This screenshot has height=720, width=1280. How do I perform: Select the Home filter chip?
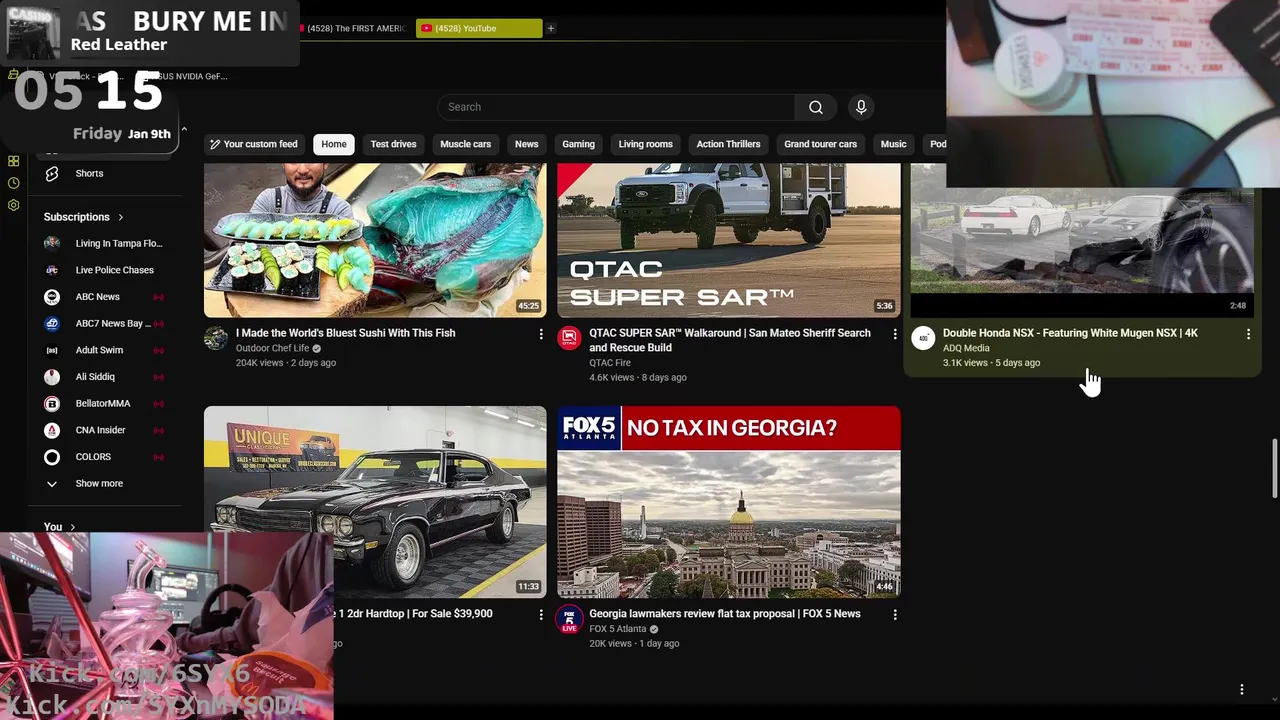tap(334, 144)
